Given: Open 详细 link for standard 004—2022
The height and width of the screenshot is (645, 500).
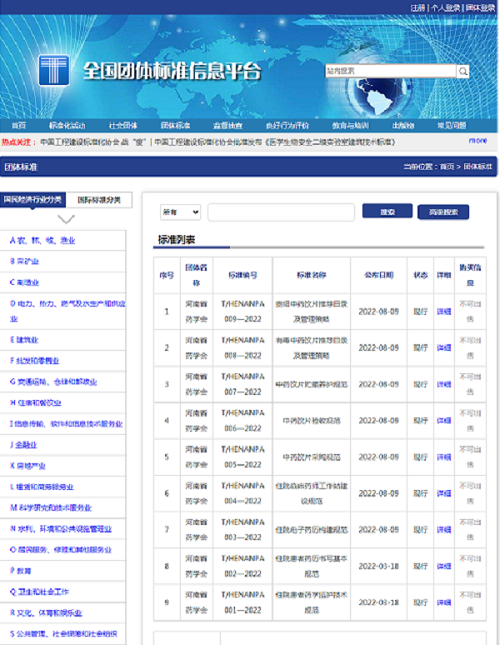Looking at the screenshot, I should (444, 493).
